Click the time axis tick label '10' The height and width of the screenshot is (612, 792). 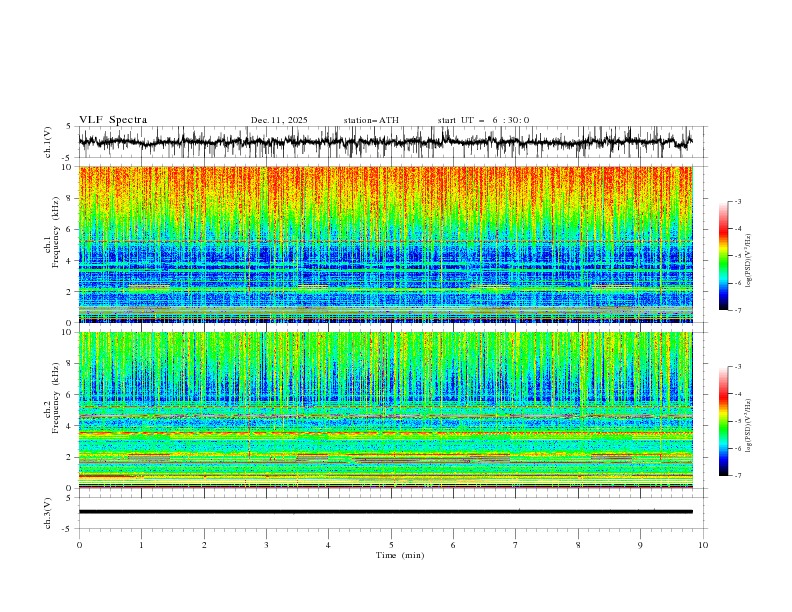click(703, 545)
